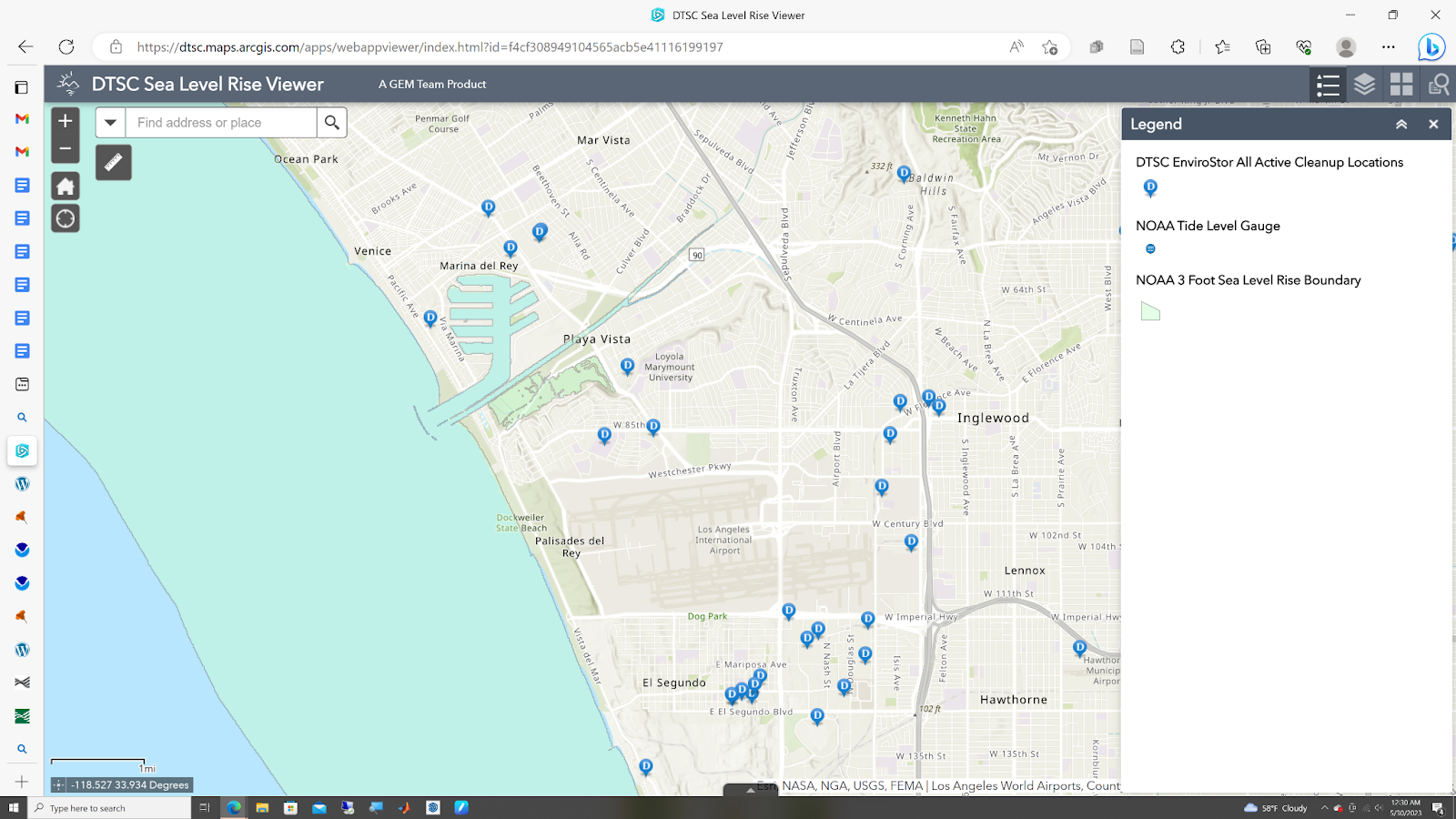1456x819 pixels.
Task: Open the address search source dropdown
Action: [109, 122]
